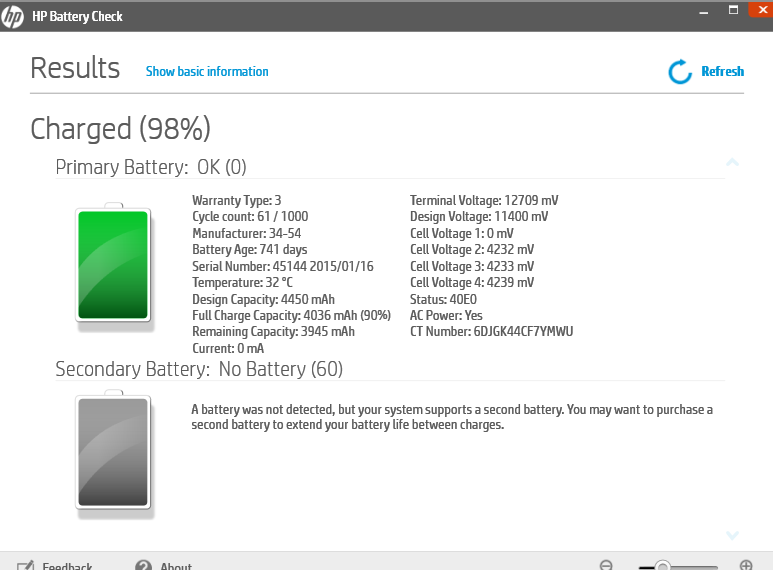The height and width of the screenshot is (570, 773).
Task: Click Serial Number: 45144 2015/01/16 text
Action: pyautogui.click(x=283, y=266)
